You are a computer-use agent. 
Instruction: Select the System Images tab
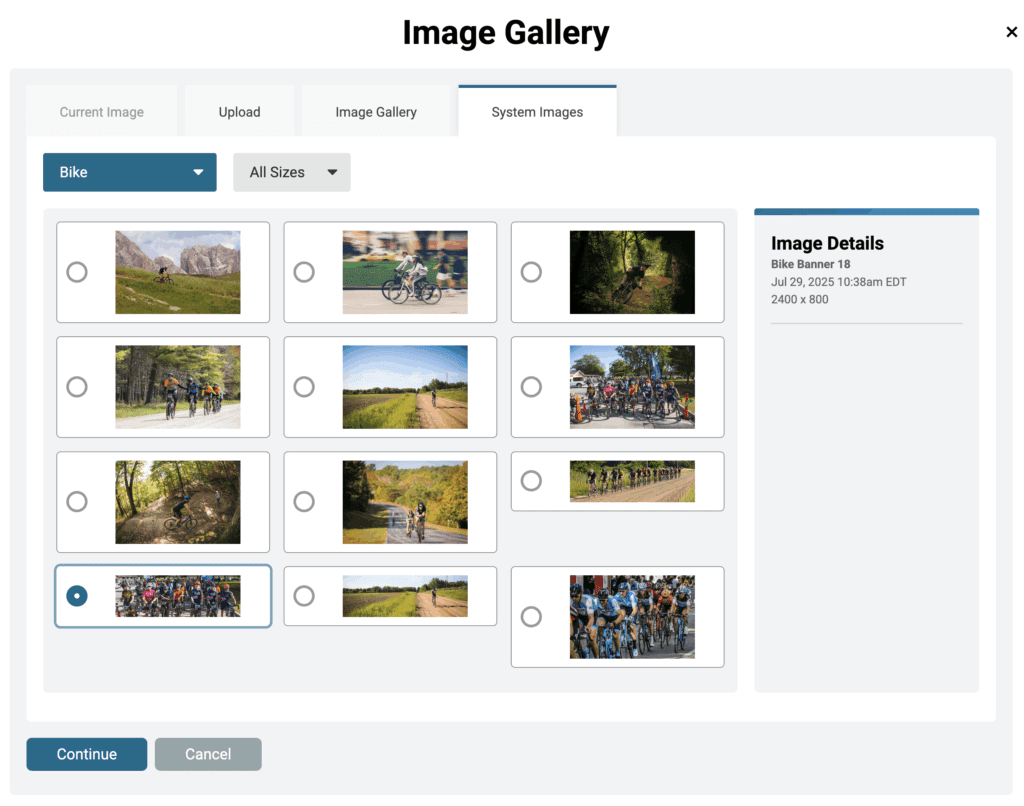537,112
